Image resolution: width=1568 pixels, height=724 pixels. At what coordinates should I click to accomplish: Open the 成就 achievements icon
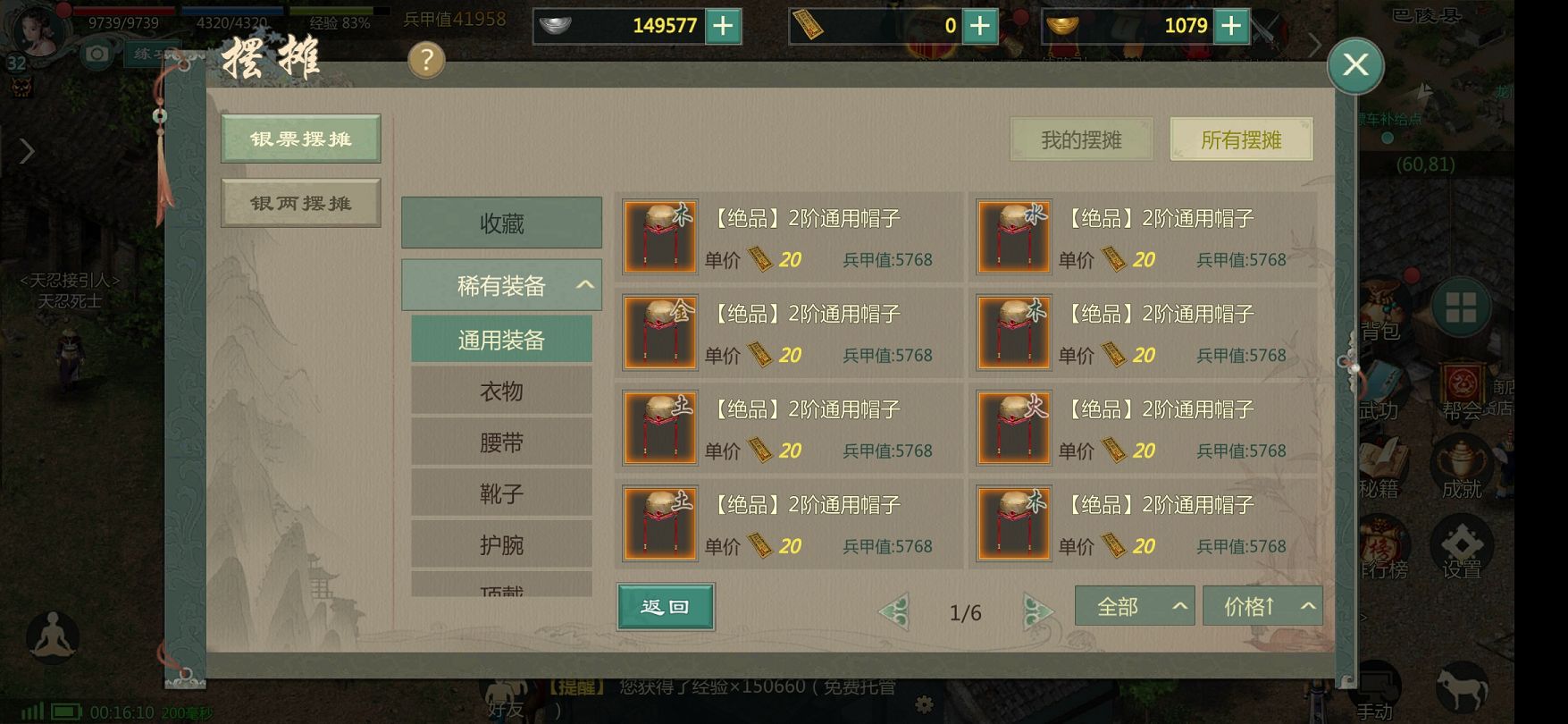coord(1462,468)
